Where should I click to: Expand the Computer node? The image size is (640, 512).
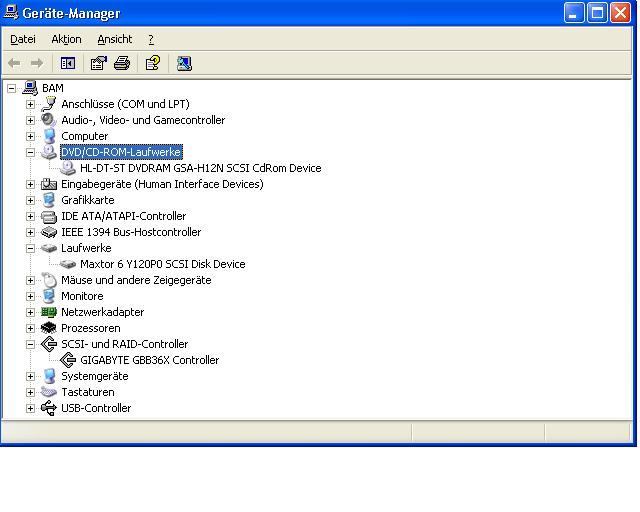click(x=30, y=136)
